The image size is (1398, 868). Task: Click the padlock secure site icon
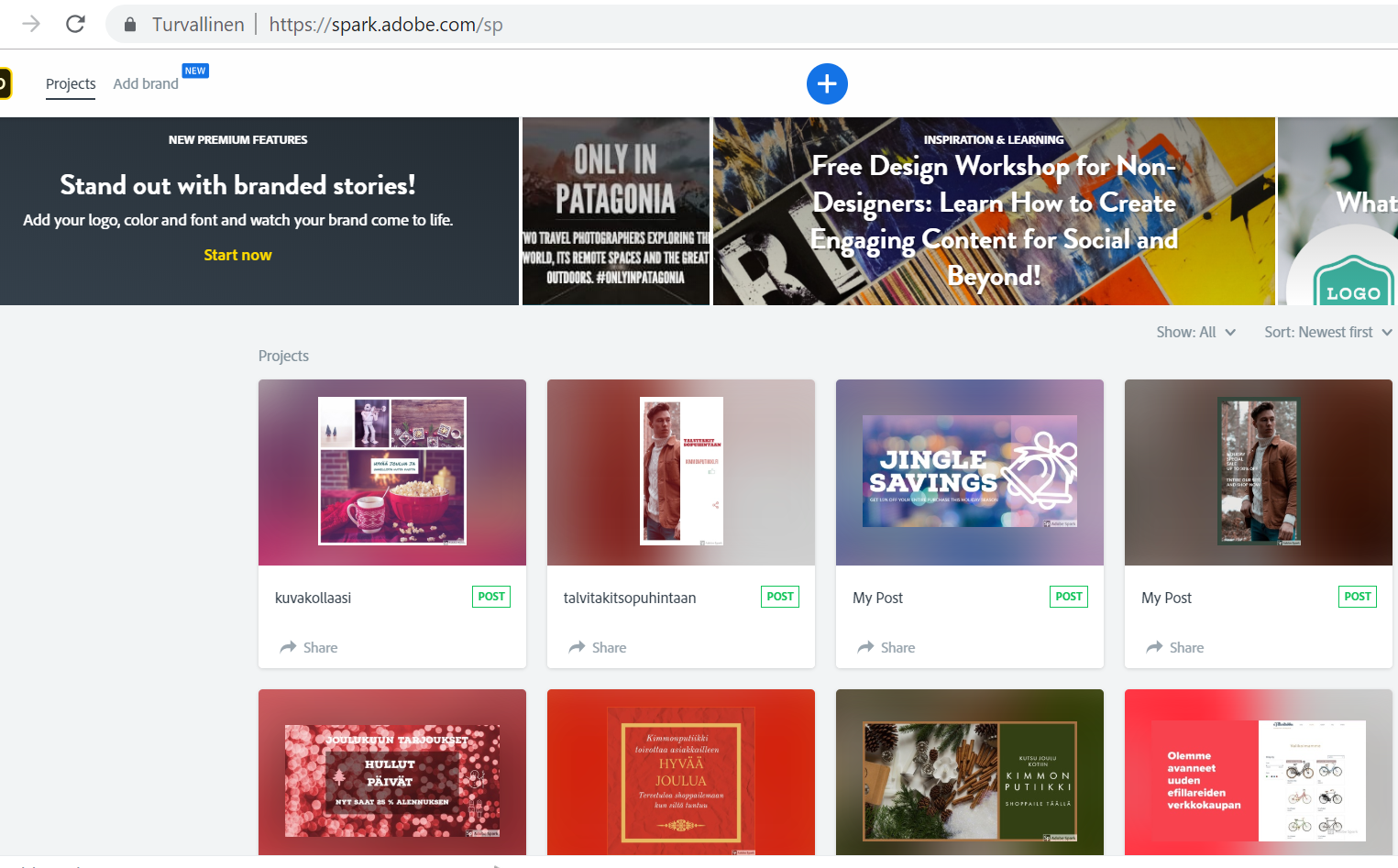(x=130, y=25)
